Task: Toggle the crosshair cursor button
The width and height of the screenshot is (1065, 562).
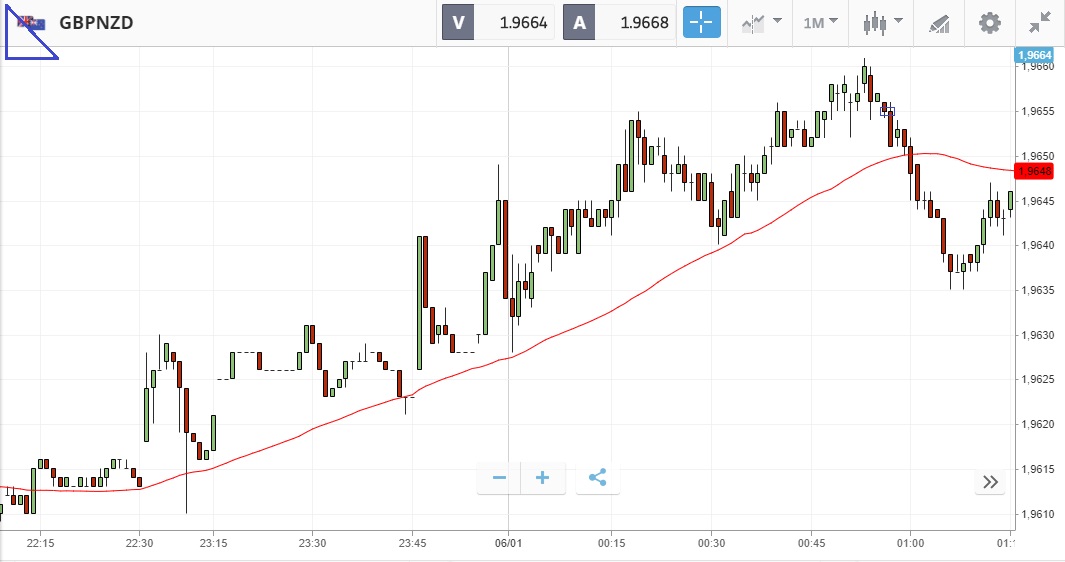Action: (701, 22)
